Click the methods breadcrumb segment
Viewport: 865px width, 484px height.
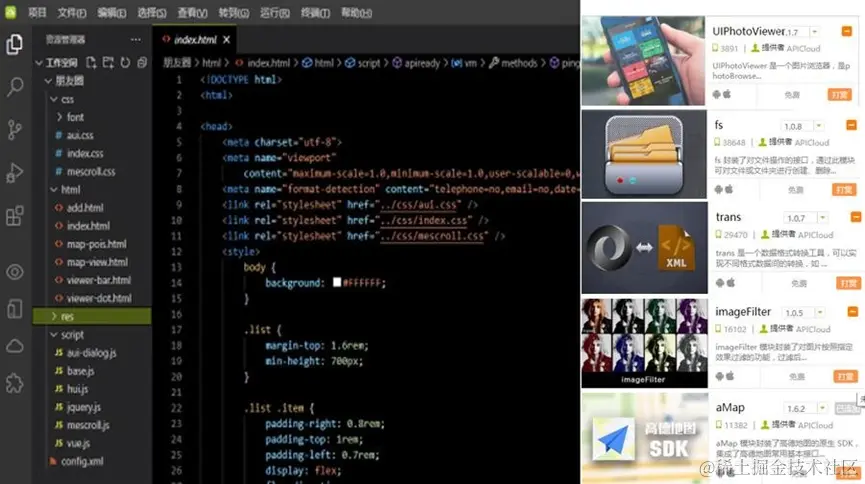click(x=513, y=63)
